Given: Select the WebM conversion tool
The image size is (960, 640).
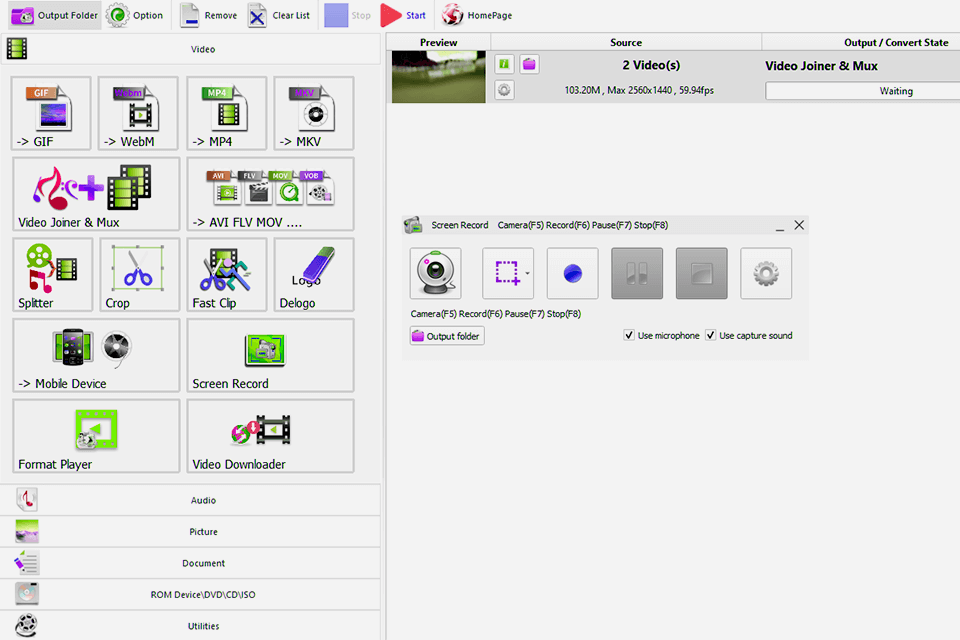Looking at the screenshot, I should coord(138,113).
